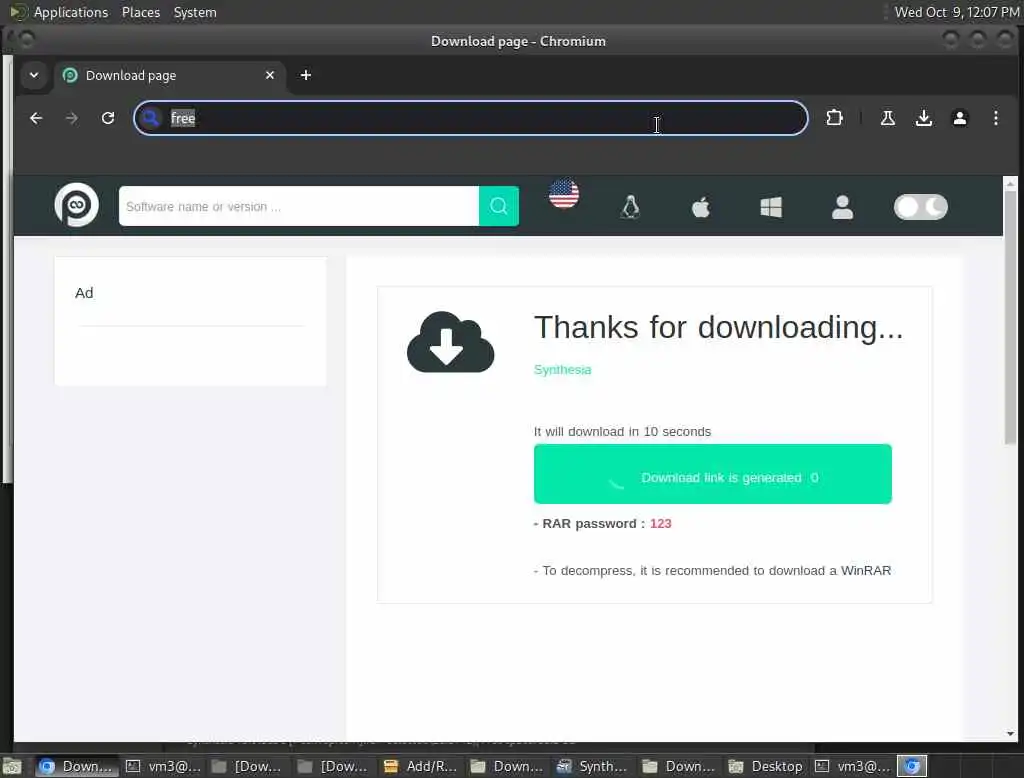This screenshot has width=1024, height=778.
Task: Open Synth... taskbar window
Action: click(592, 766)
